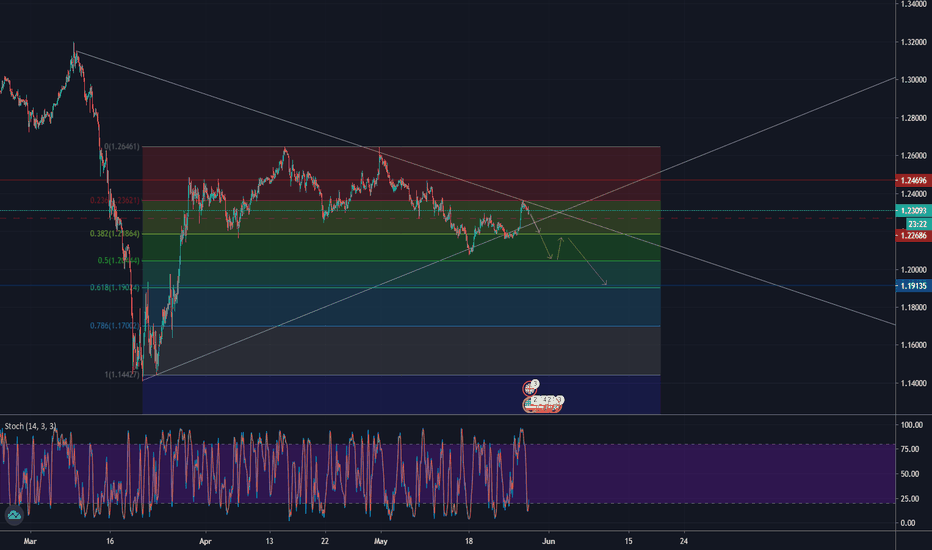Select the Fibonacci 0(1.26461) level label

(x=122, y=146)
